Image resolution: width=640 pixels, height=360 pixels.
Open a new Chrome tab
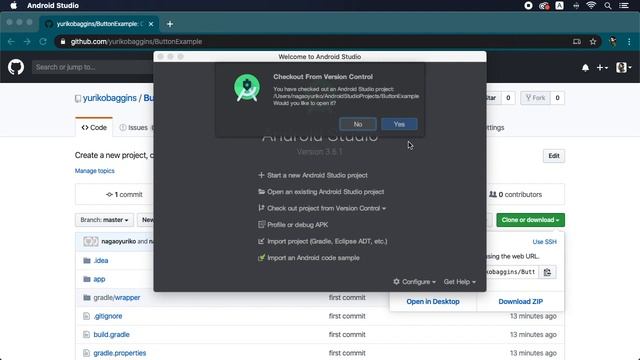[x=170, y=24]
